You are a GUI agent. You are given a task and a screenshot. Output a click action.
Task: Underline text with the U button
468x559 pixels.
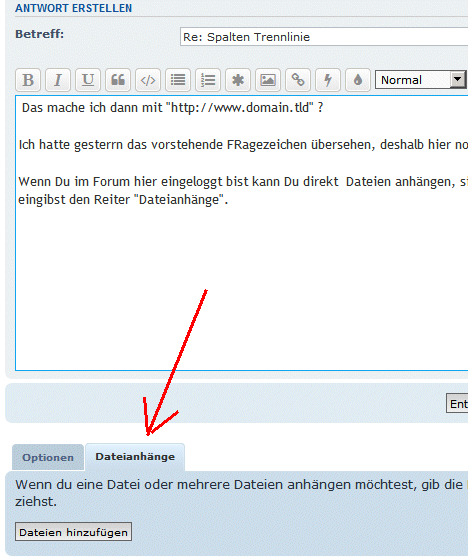click(x=88, y=80)
